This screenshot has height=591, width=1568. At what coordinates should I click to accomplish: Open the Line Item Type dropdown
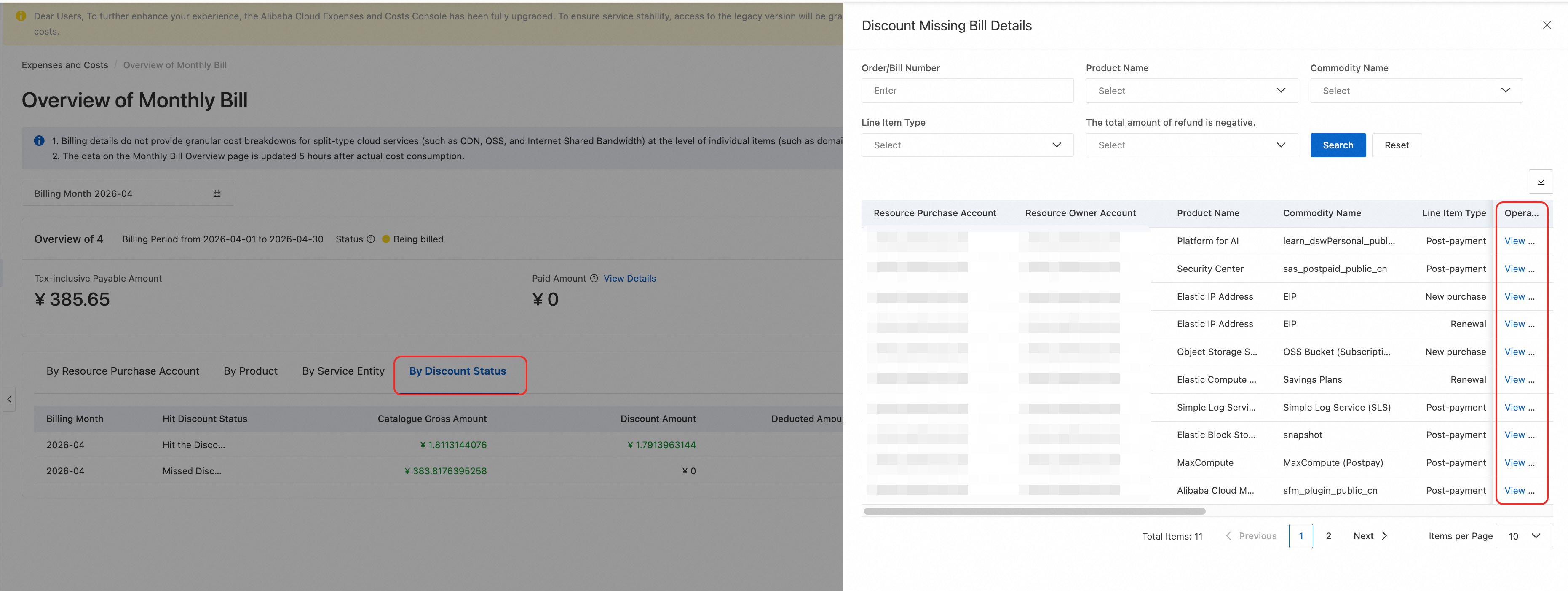(966, 145)
